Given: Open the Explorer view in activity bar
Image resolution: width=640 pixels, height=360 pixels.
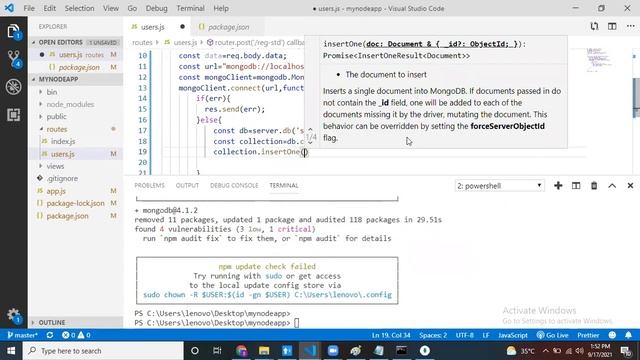Looking at the screenshot, I should (x=13, y=31).
